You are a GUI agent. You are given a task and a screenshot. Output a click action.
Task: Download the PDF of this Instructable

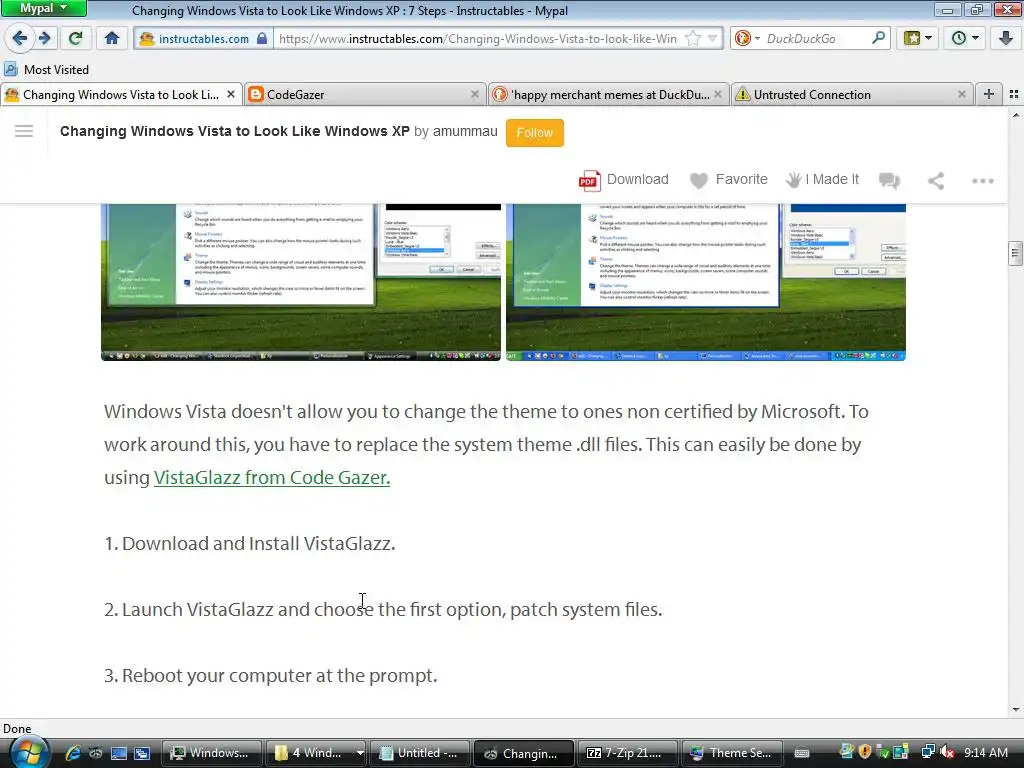pyautogui.click(x=624, y=180)
